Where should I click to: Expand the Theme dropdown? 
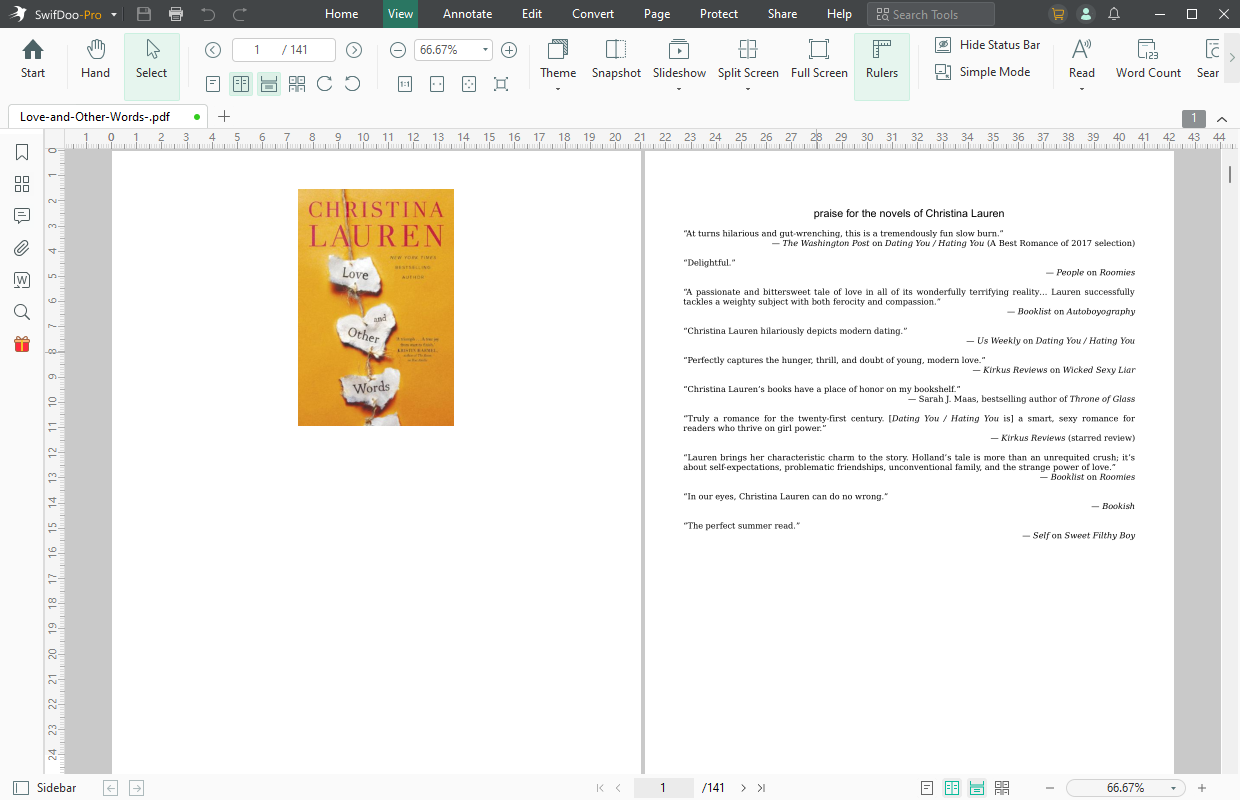558,89
